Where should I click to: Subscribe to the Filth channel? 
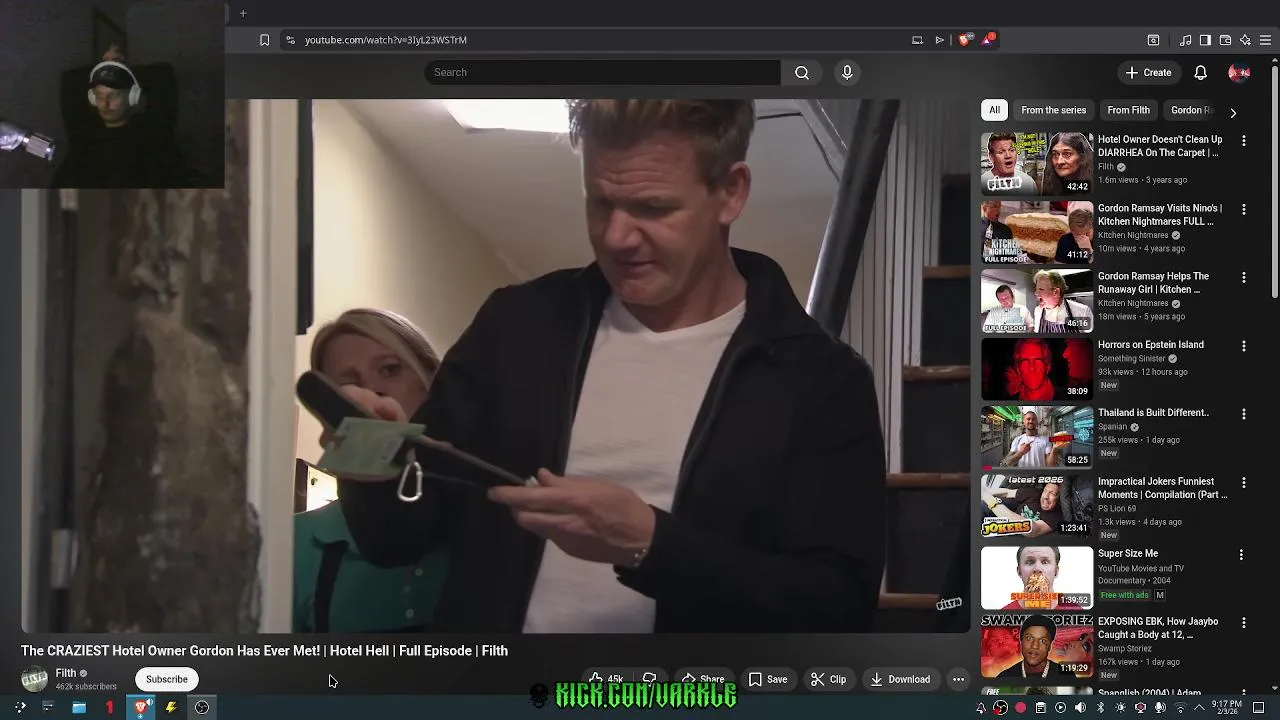(166, 679)
